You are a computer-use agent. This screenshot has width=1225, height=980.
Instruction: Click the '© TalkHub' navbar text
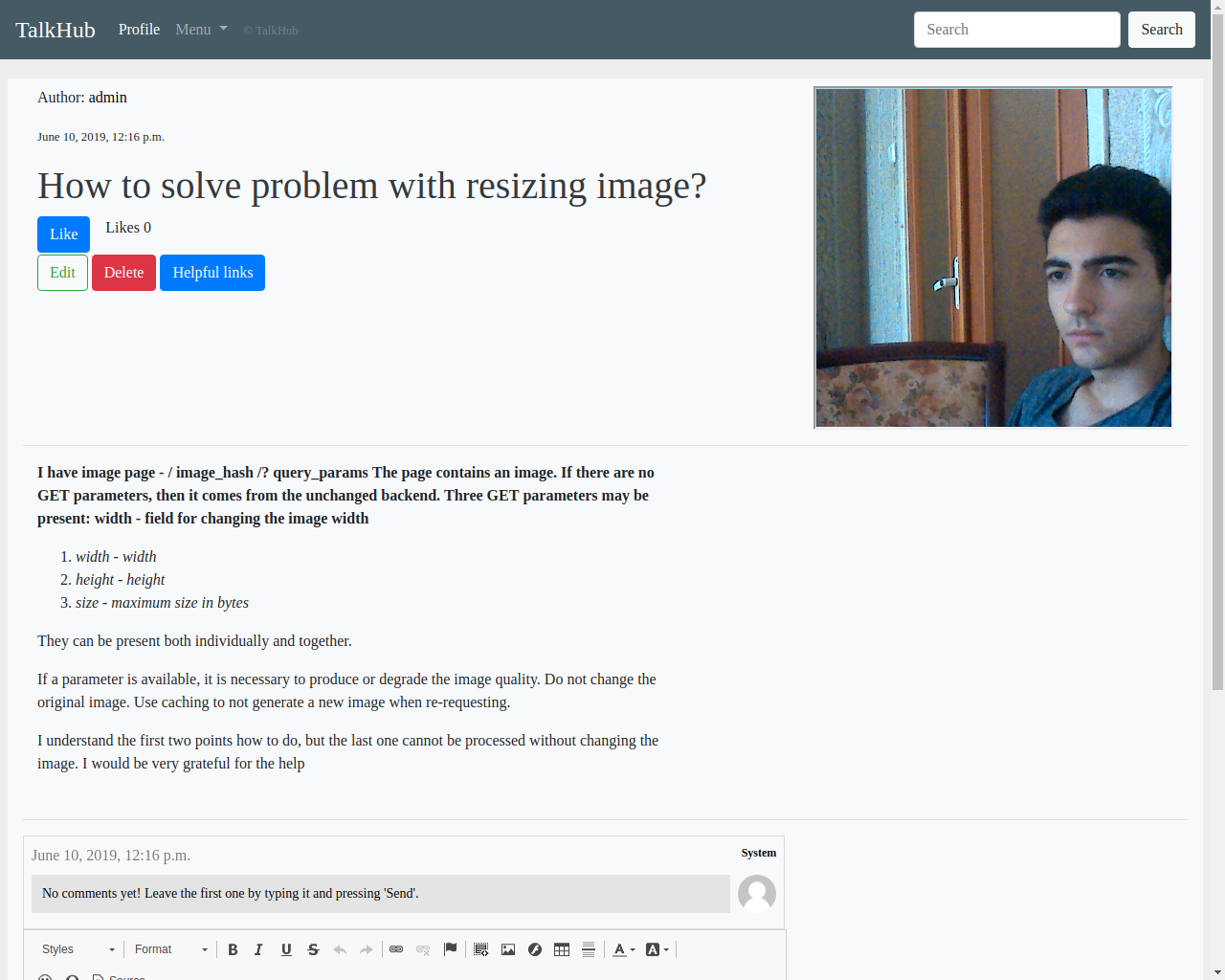271,31
